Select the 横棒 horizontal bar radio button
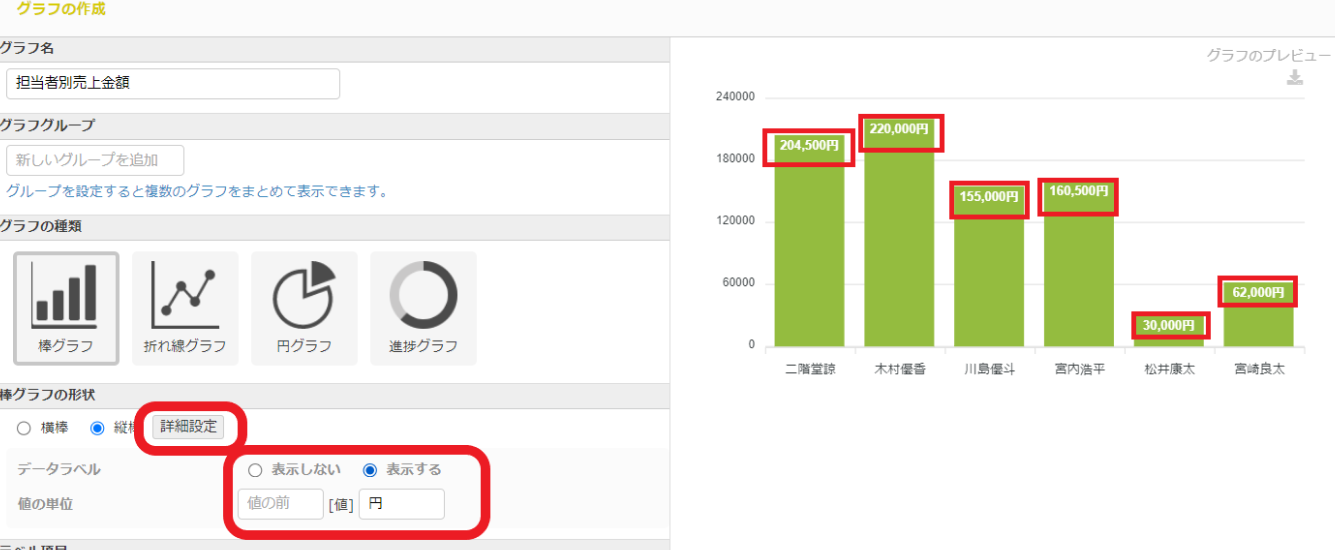1335x550 pixels. coord(24,428)
